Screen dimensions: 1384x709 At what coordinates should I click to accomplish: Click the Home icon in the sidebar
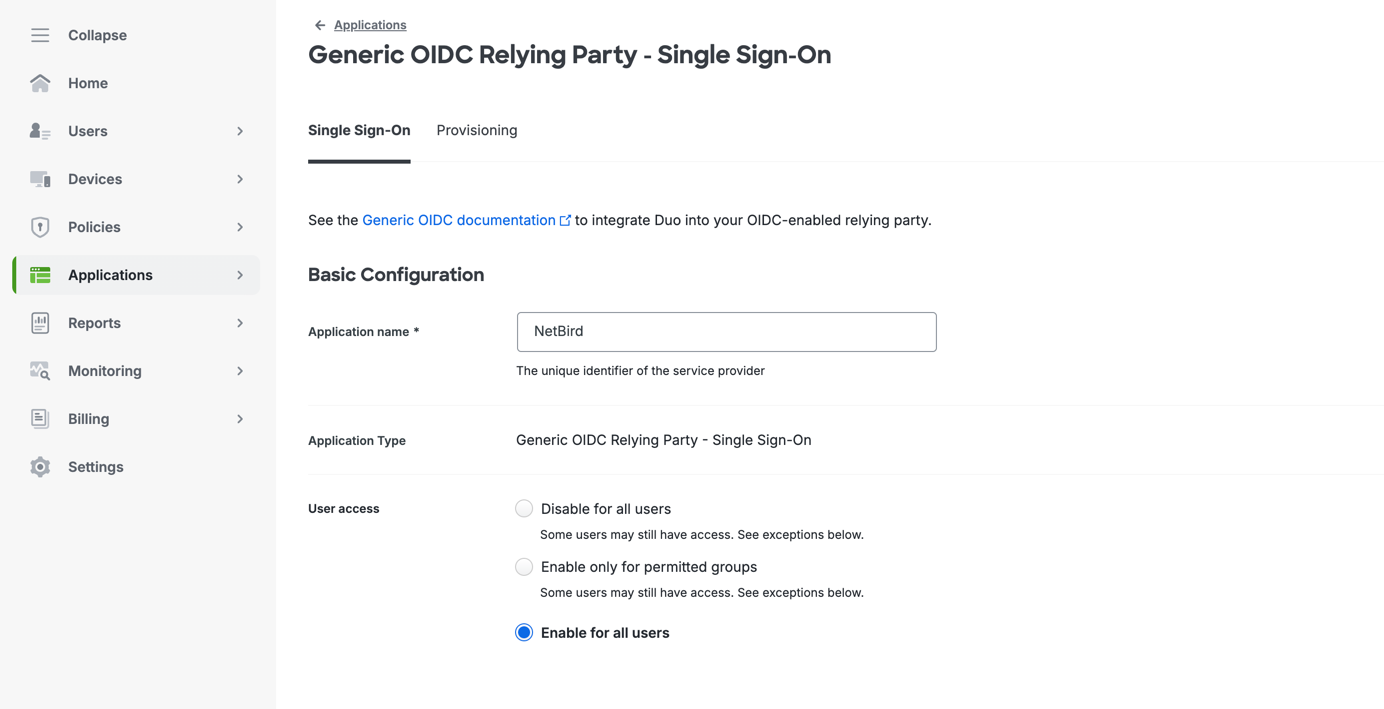39,83
